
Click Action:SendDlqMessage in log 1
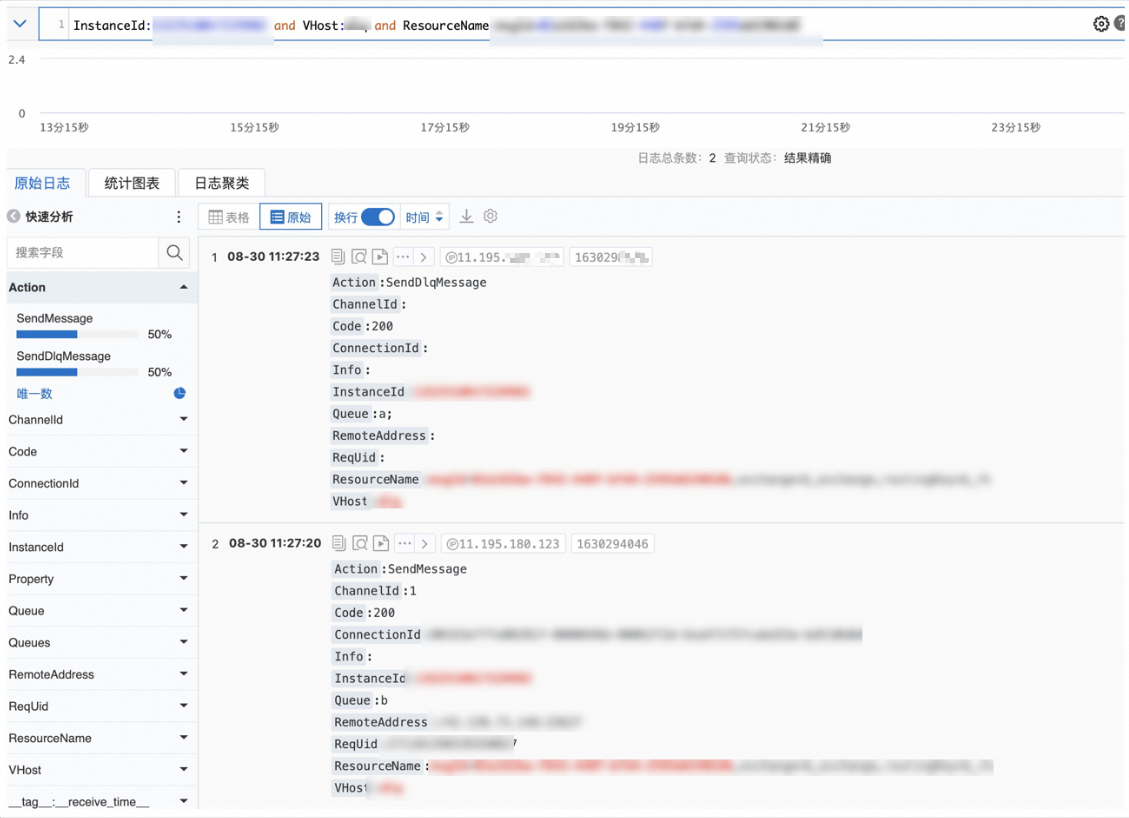click(x=409, y=282)
